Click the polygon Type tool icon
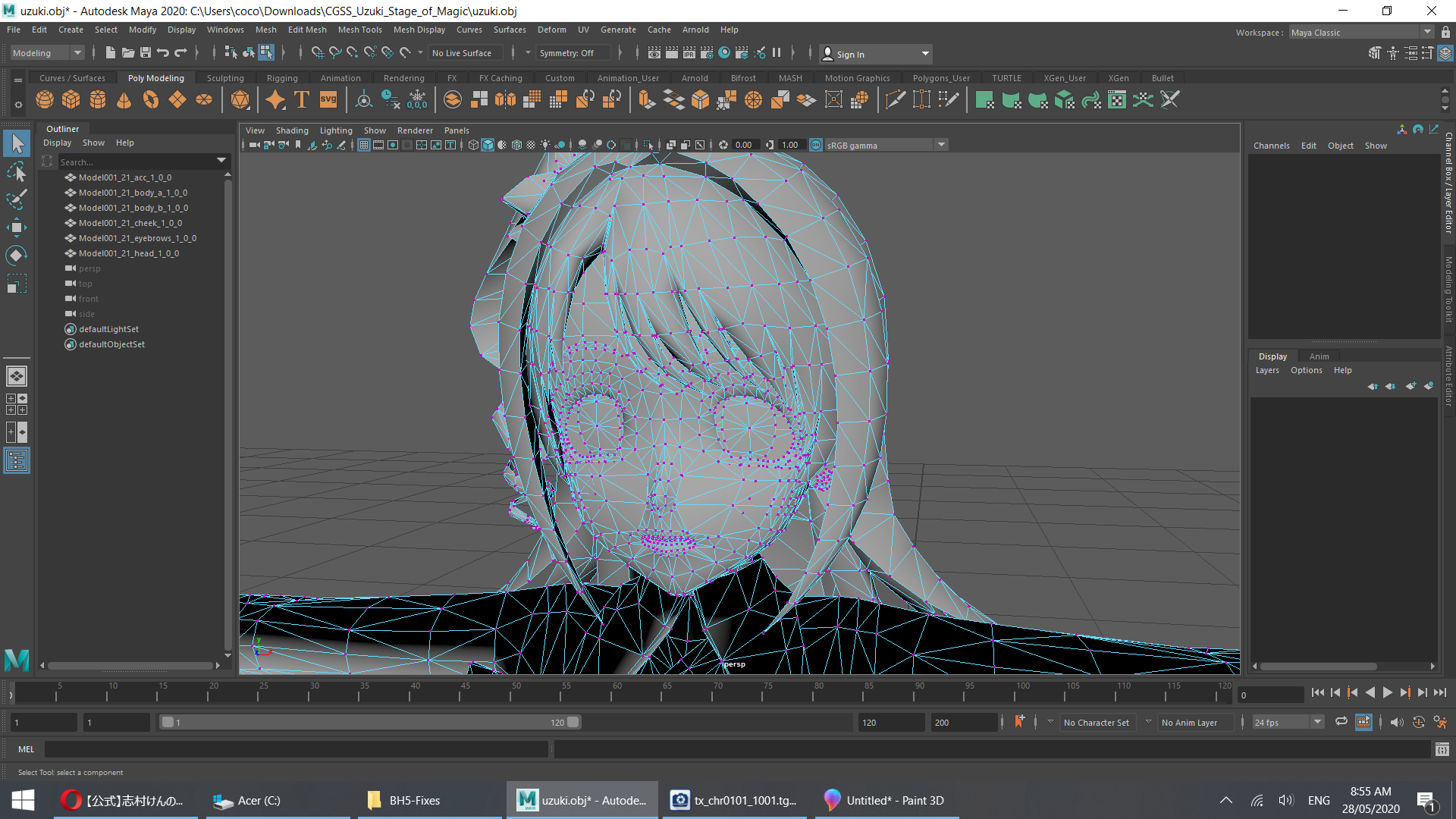The height and width of the screenshot is (819, 1456). [x=302, y=99]
